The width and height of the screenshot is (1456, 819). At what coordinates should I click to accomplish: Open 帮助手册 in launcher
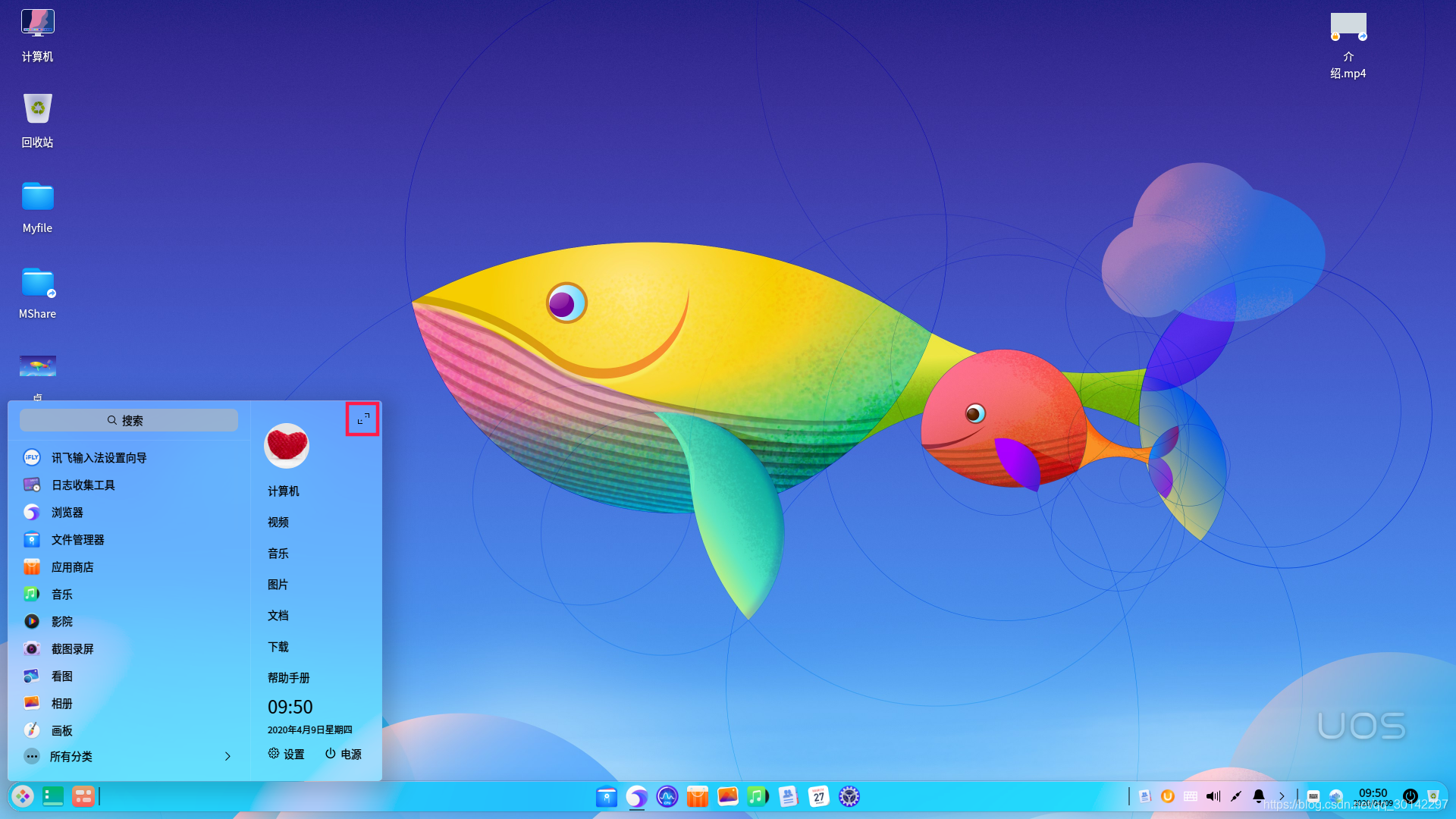click(289, 677)
